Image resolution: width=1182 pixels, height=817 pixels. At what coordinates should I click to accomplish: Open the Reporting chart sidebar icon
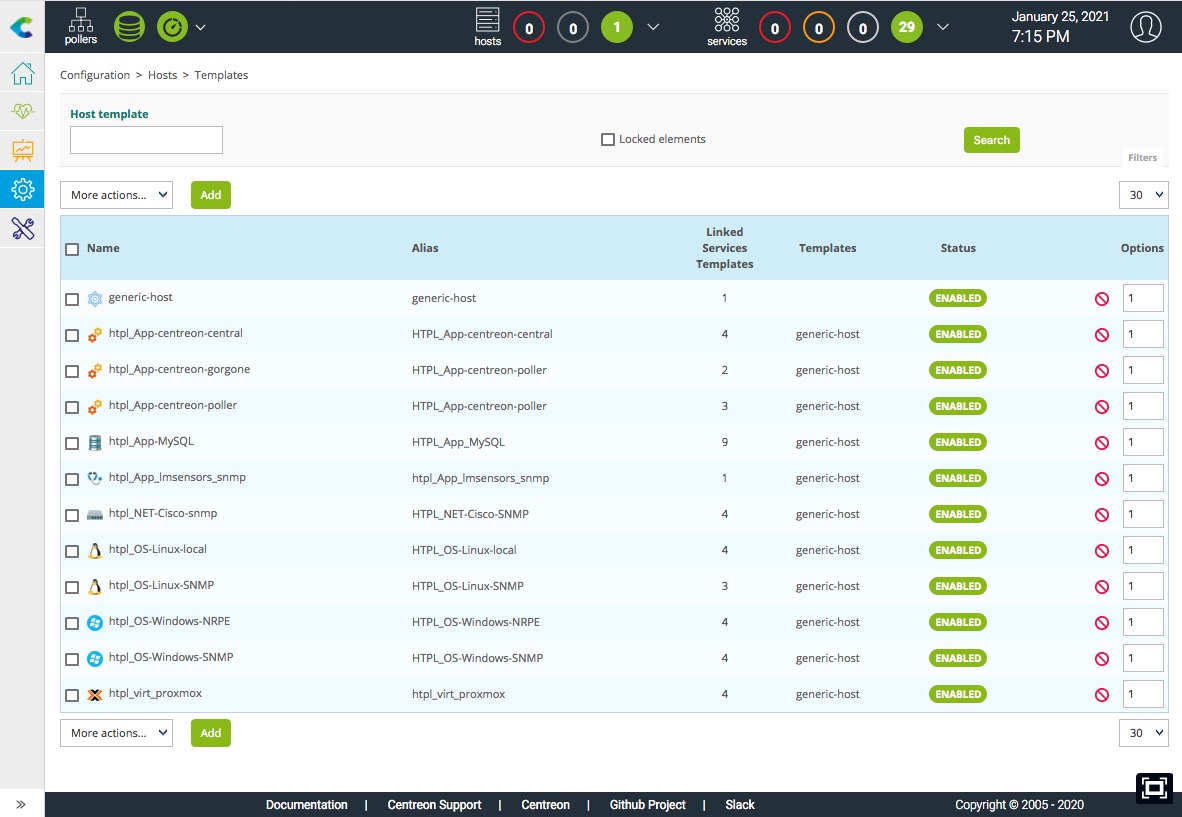click(x=22, y=150)
